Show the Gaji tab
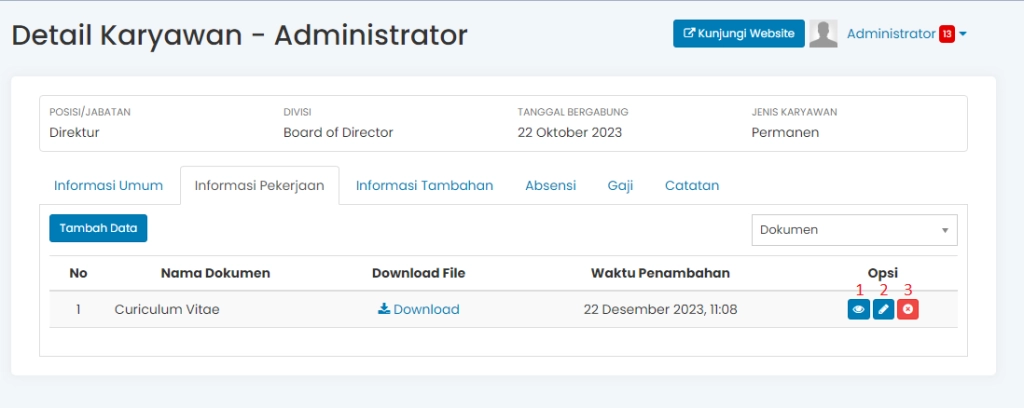Viewport: 1024px width, 408px height. [x=620, y=186]
